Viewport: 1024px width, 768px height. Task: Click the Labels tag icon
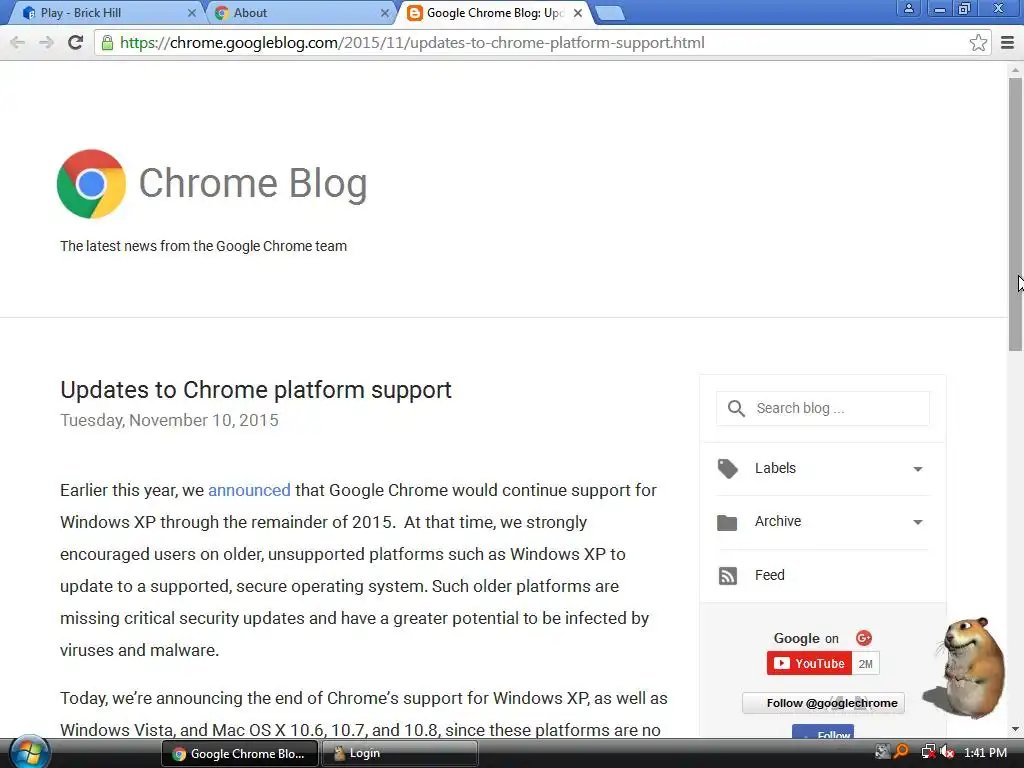click(727, 468)
